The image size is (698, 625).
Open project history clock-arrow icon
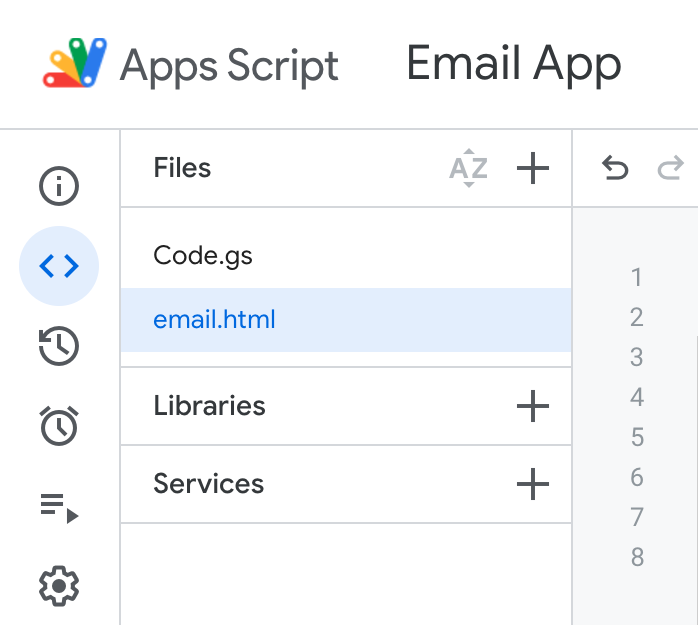coord(59,346)
